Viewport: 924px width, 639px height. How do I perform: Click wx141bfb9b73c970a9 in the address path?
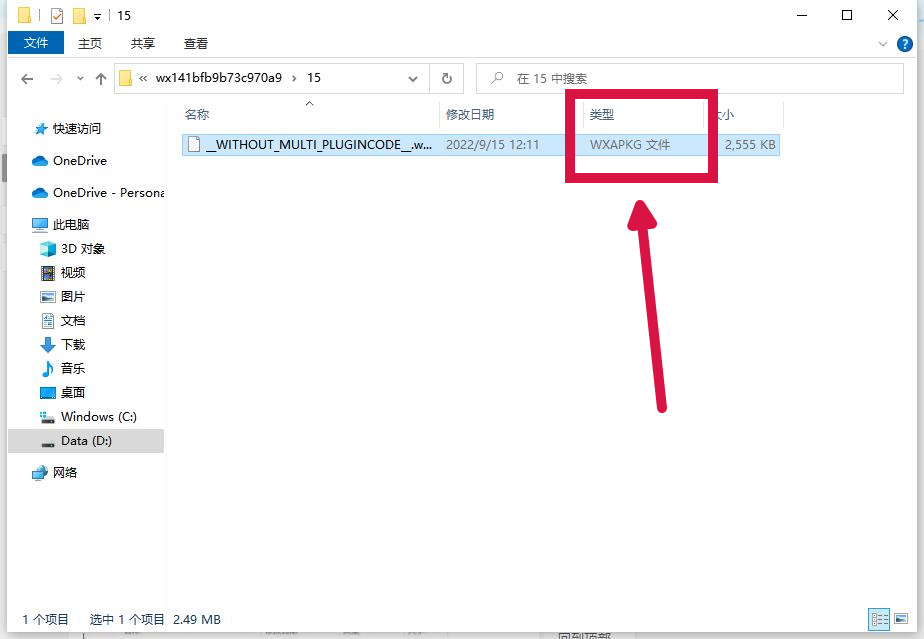[219, 78]
